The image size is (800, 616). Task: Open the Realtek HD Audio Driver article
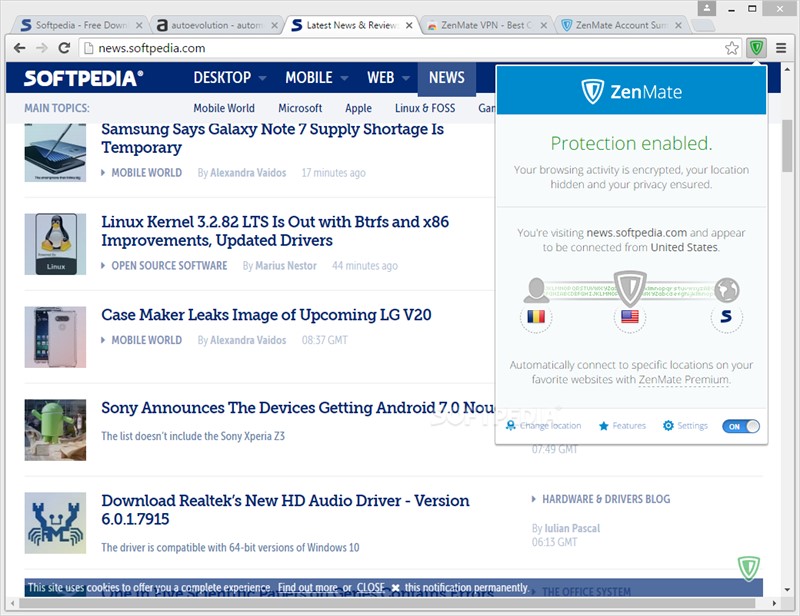point(285,510)
